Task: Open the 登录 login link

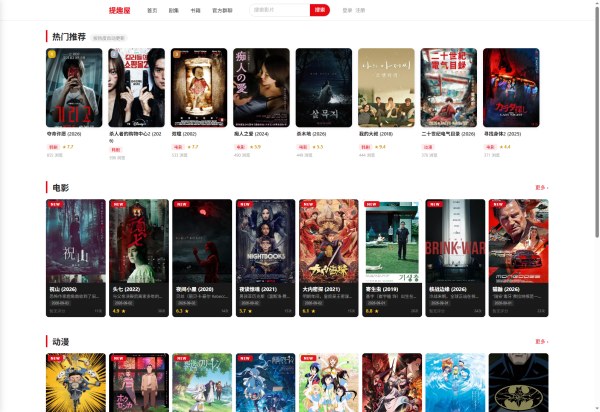Action: [x=347, y=10]
